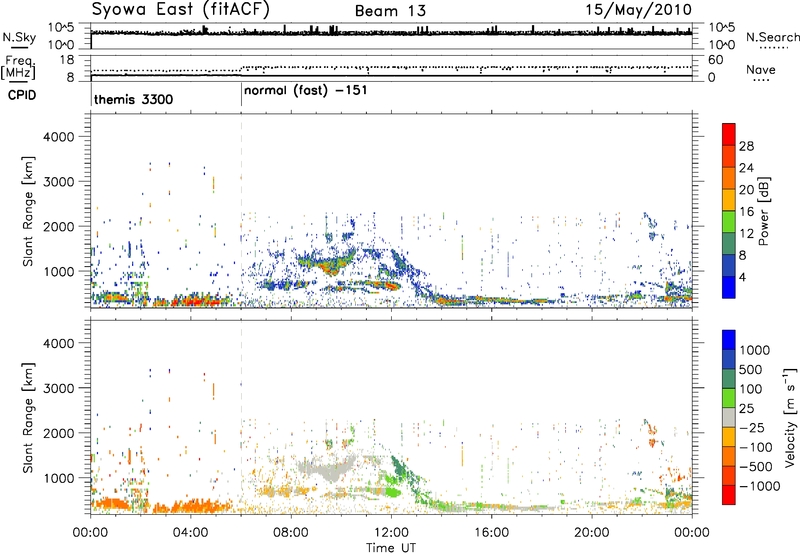
Task: Click the '4000' tick on the power plot
Action: click(x=58, y=137)
